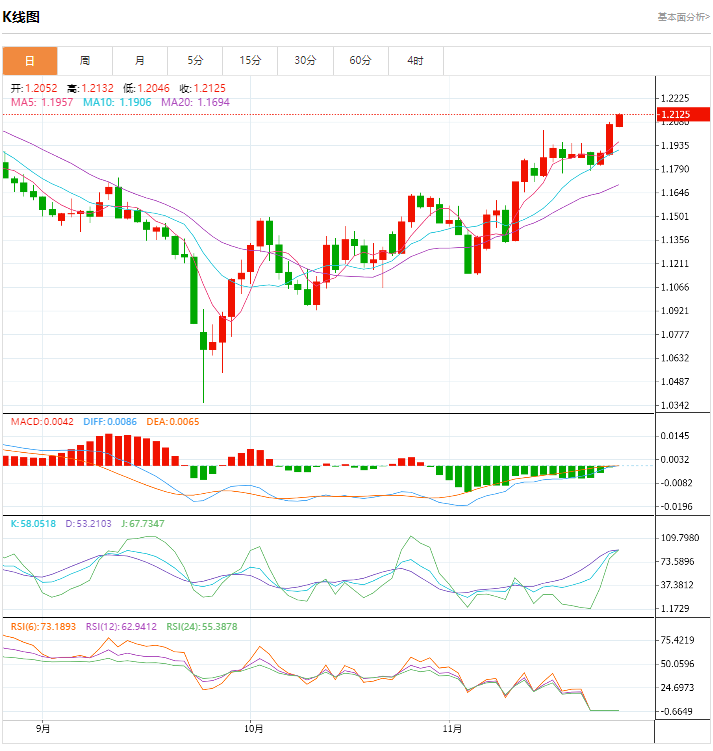This screenshot has width=713, height=751.
Task: Click the K线图 title
Action: 21,17
